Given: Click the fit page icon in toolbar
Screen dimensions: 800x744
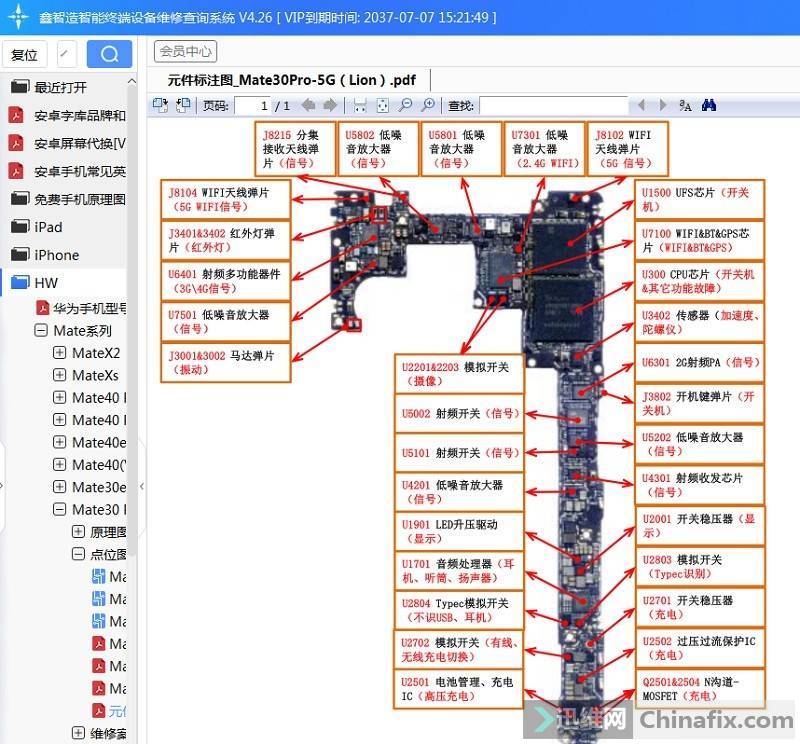Looking at the screenshot, I should point(382,105).
